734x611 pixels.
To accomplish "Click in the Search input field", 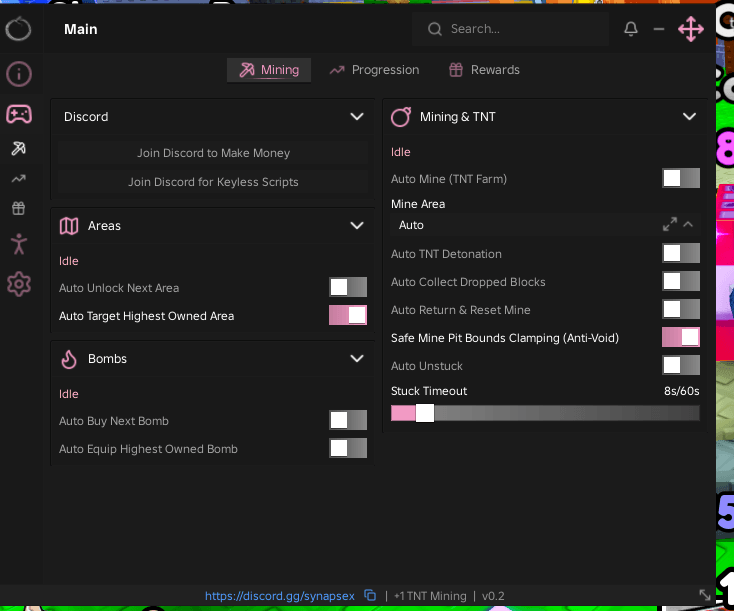I will click(x=510, y=29).
